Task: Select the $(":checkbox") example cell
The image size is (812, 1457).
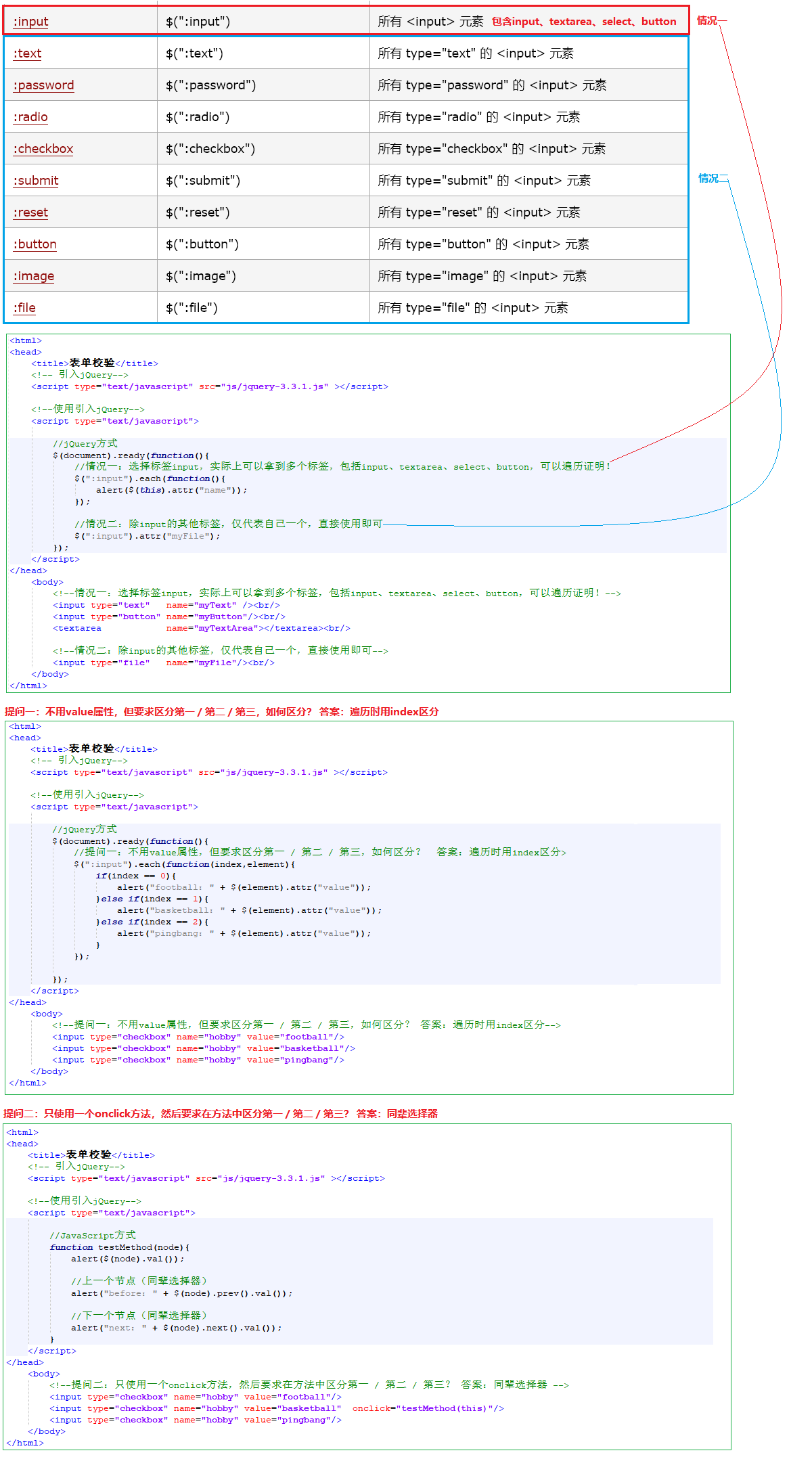Action: pyautogui.click(x=210, y=149)
